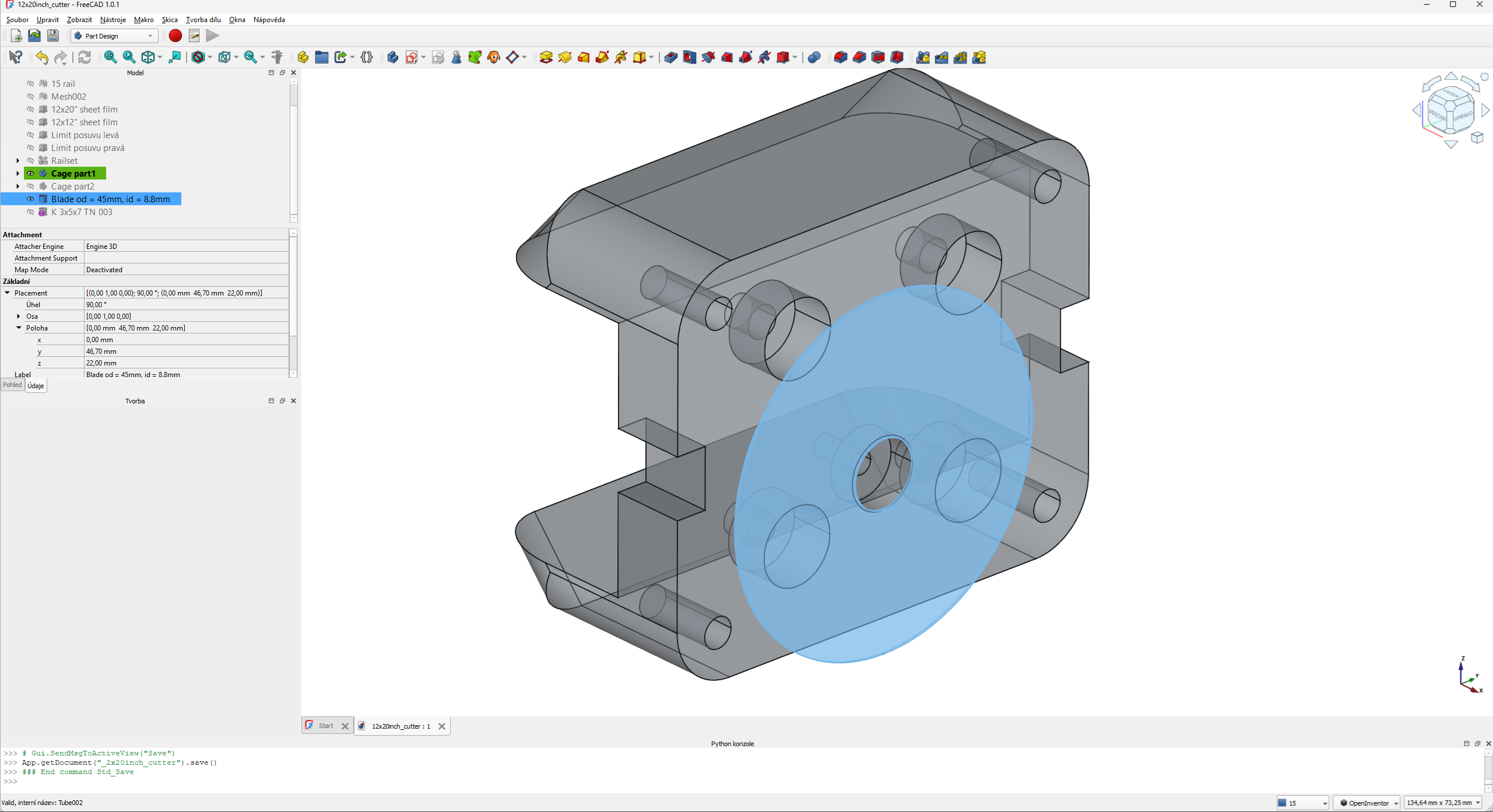Open the Skica menu
1493x812 pixels.
click(x=169, y=20)
